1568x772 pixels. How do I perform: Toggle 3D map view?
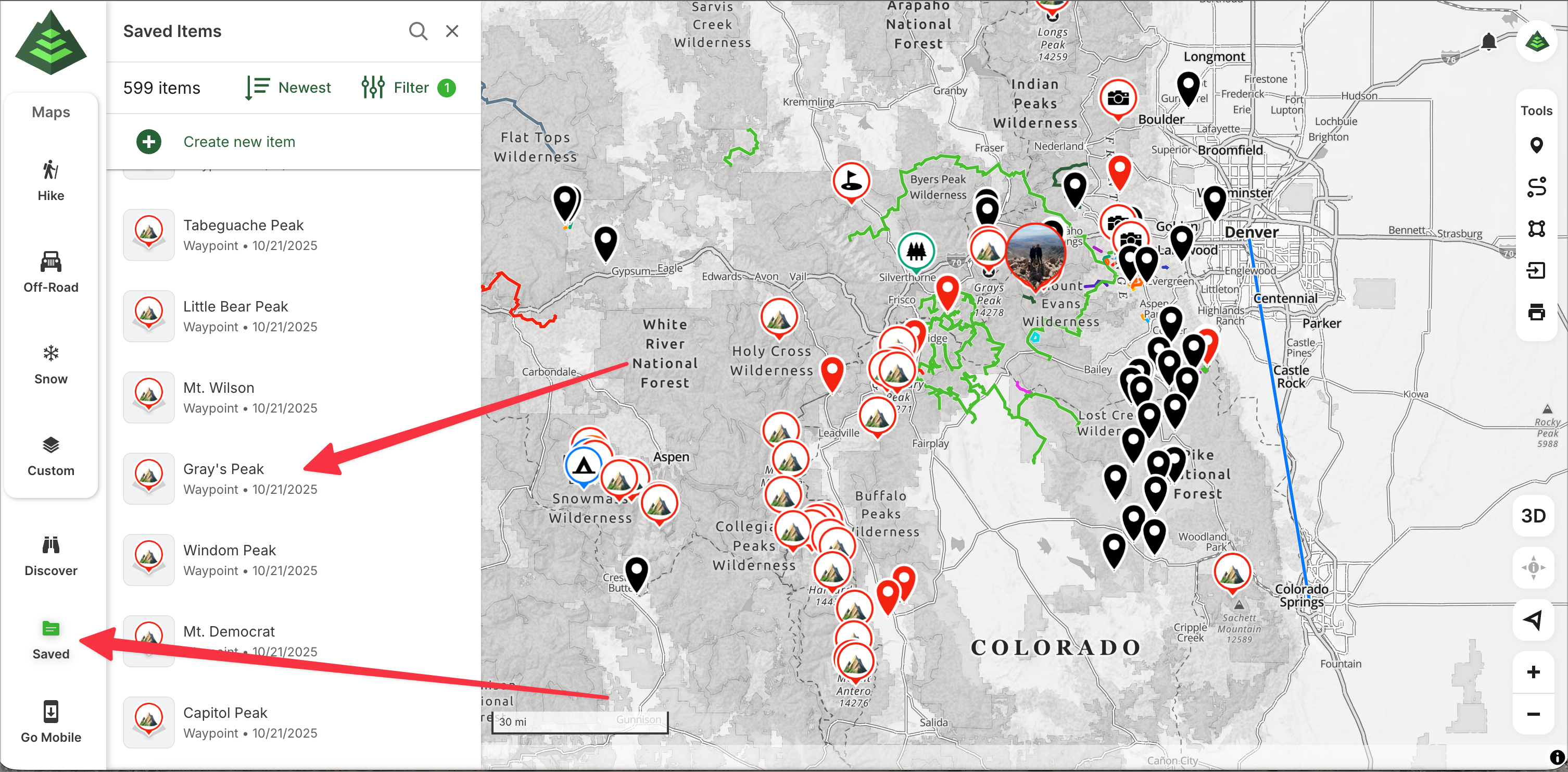[x=1533, y=516]
